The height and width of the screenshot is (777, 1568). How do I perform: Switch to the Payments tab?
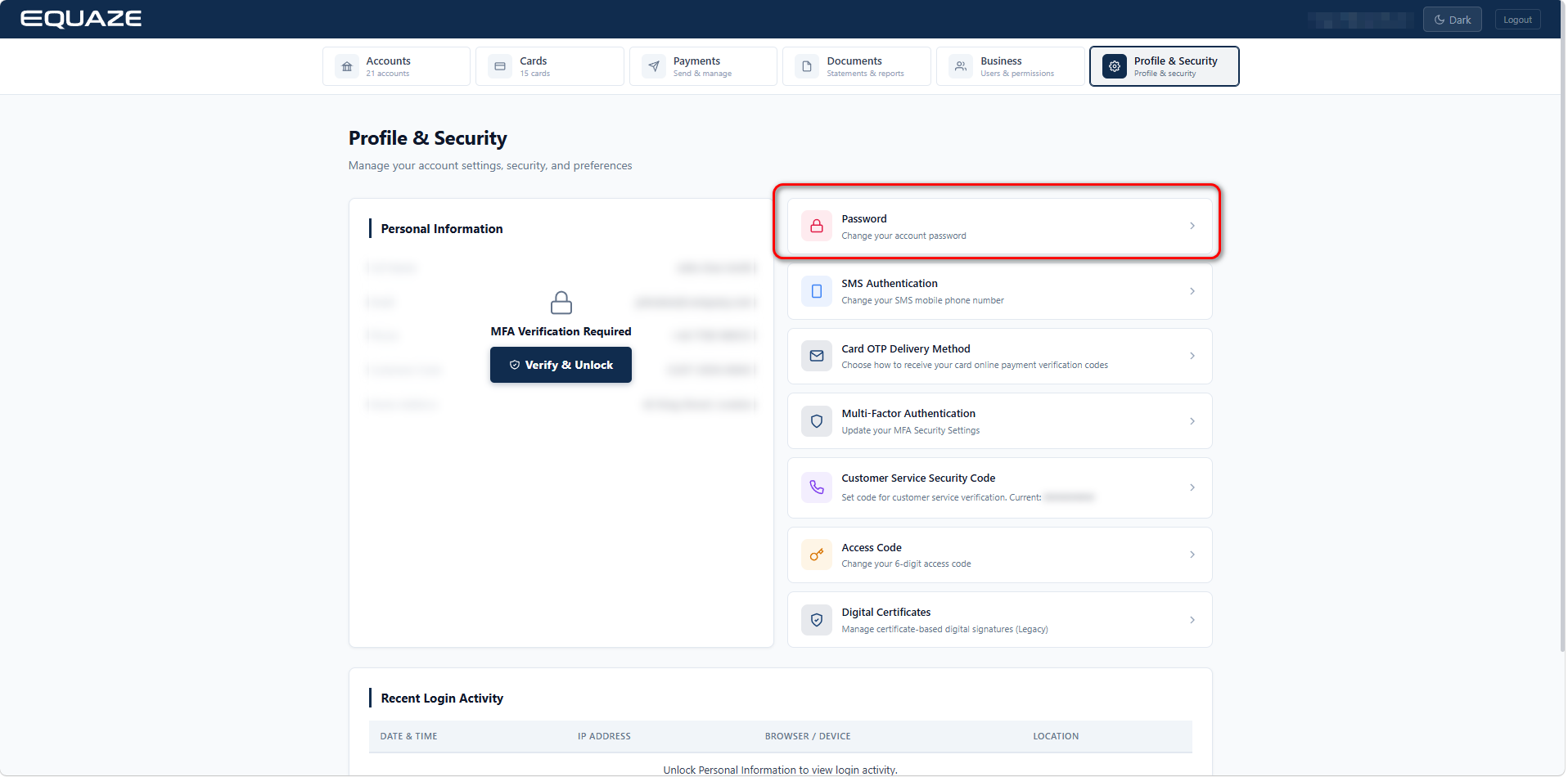pos(704,66)
